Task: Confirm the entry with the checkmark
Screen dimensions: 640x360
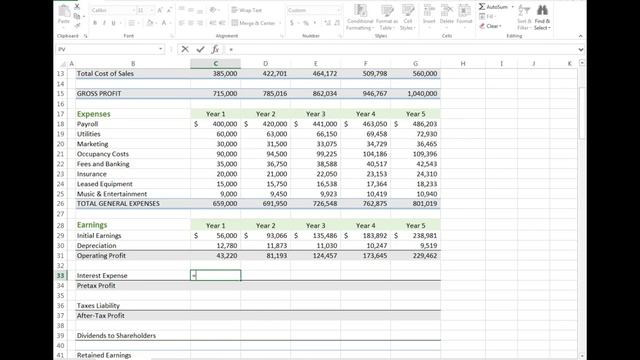Action: tap(200, 49)
